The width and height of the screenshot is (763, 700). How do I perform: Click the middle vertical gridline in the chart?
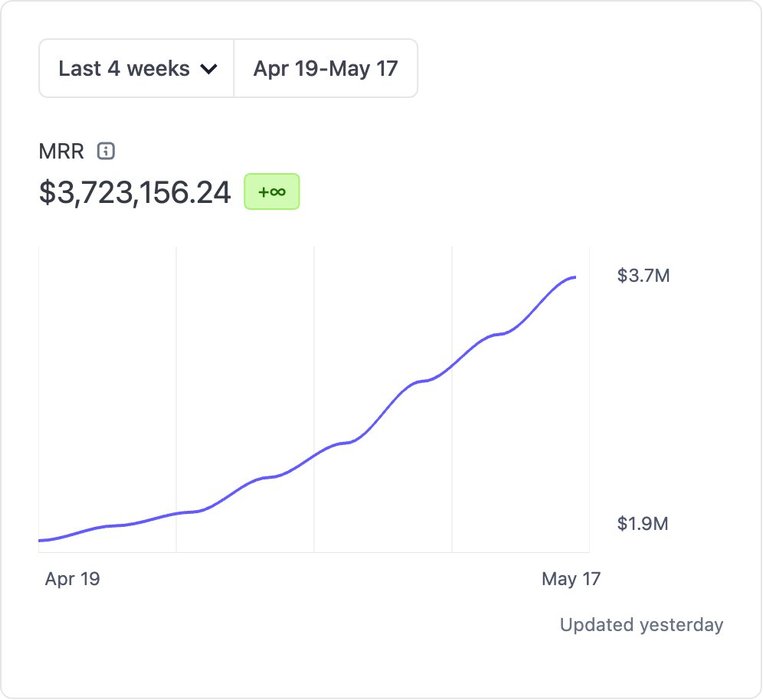tap(314, 400)
